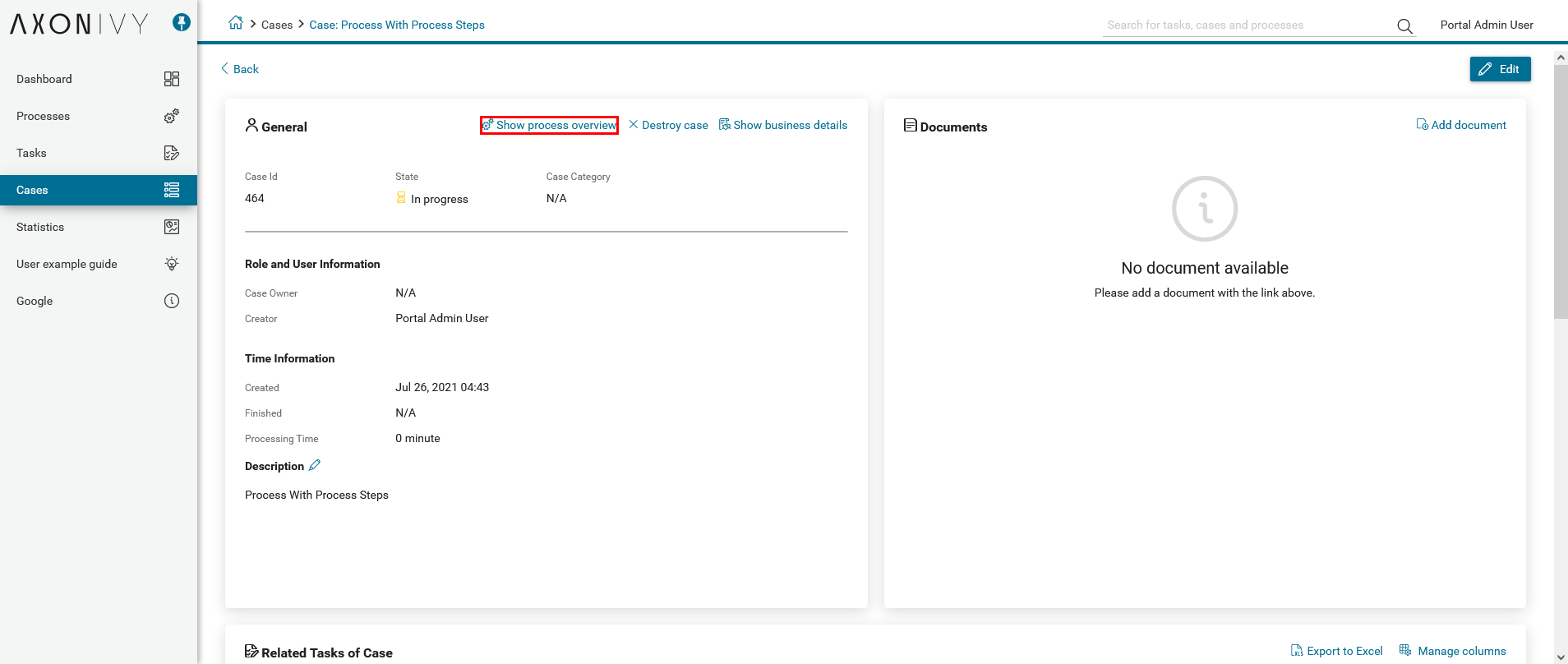Viewport: 1568px width, 664px height.
Task: Click Manage columns link
Action: (1453, 651)
